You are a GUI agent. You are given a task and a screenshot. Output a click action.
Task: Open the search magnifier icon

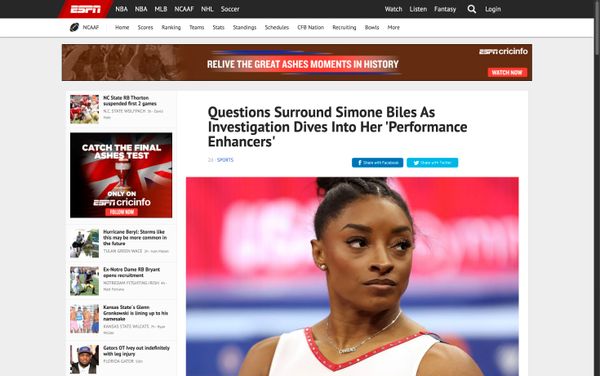pos(471,9)
